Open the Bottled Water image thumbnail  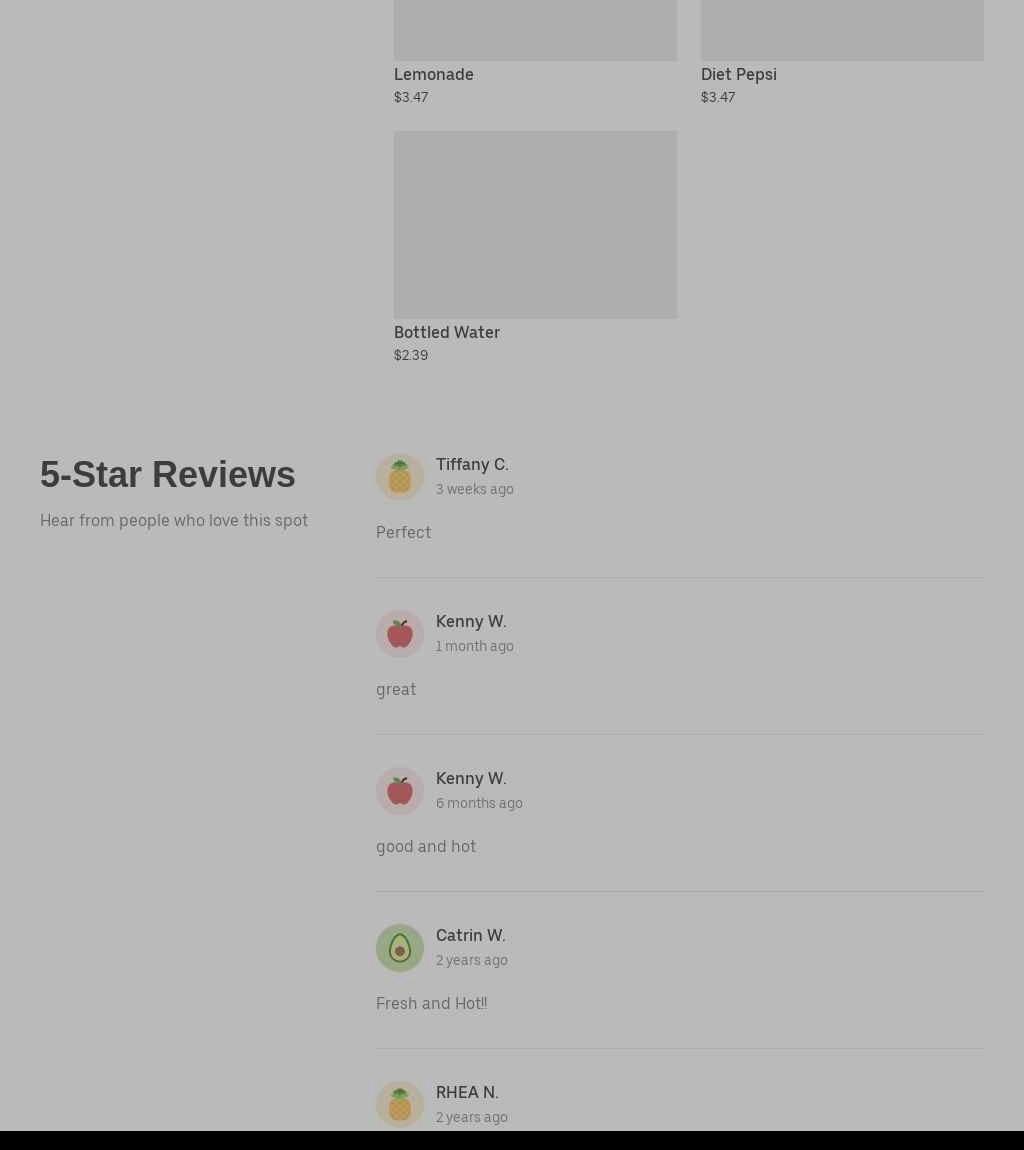coord(535,224)
